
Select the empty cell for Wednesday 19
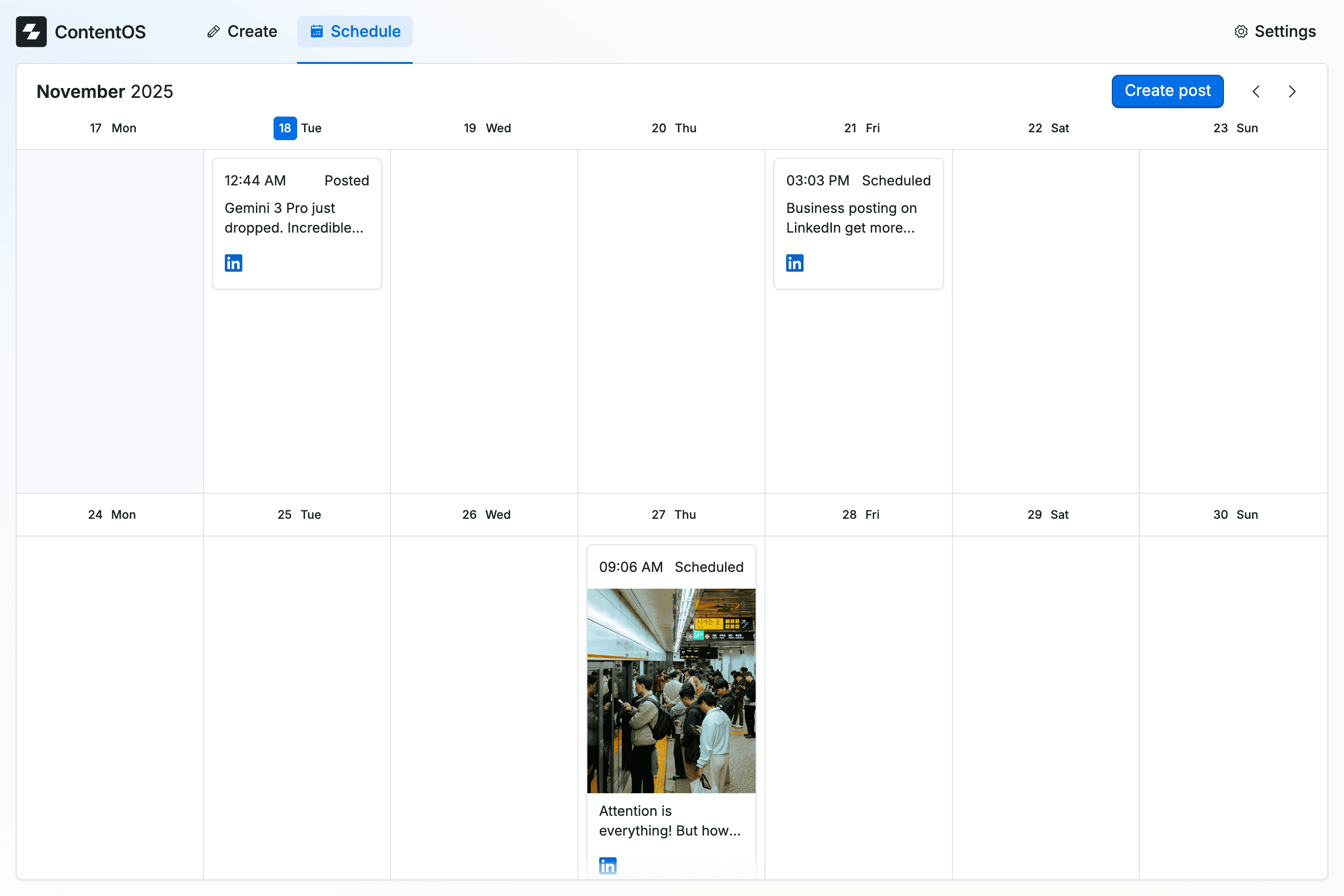pos(484,320)
